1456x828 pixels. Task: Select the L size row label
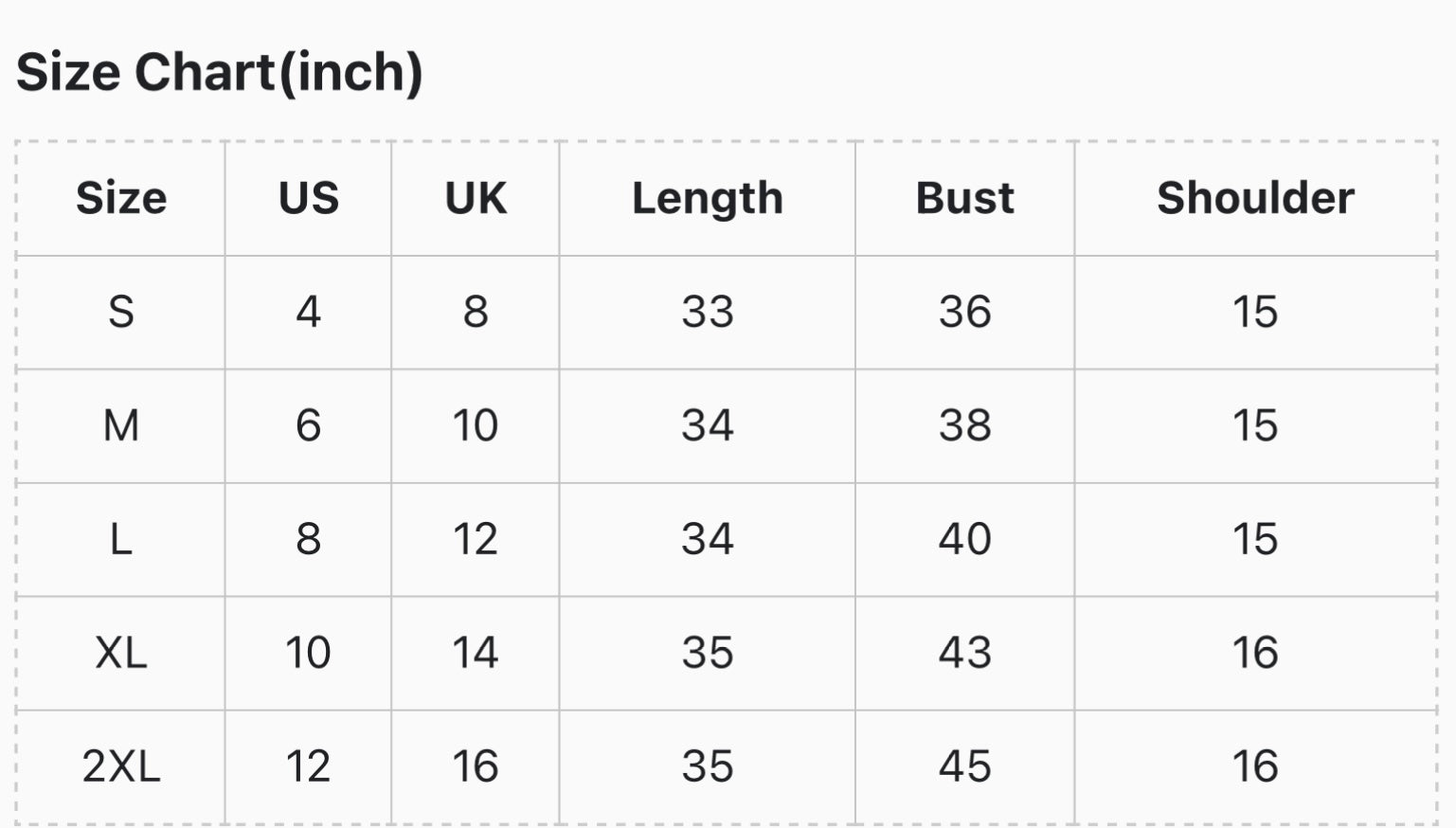[x=121, y=539]
